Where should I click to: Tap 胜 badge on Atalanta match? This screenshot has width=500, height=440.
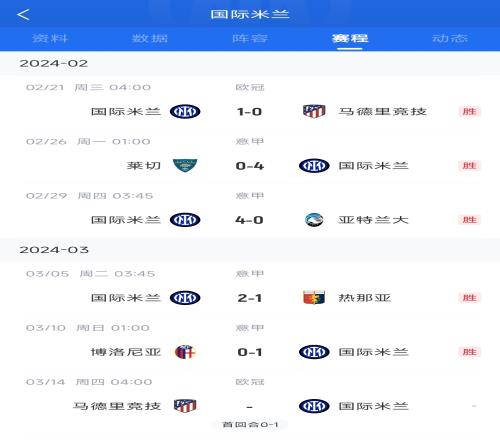click(469, 220)
